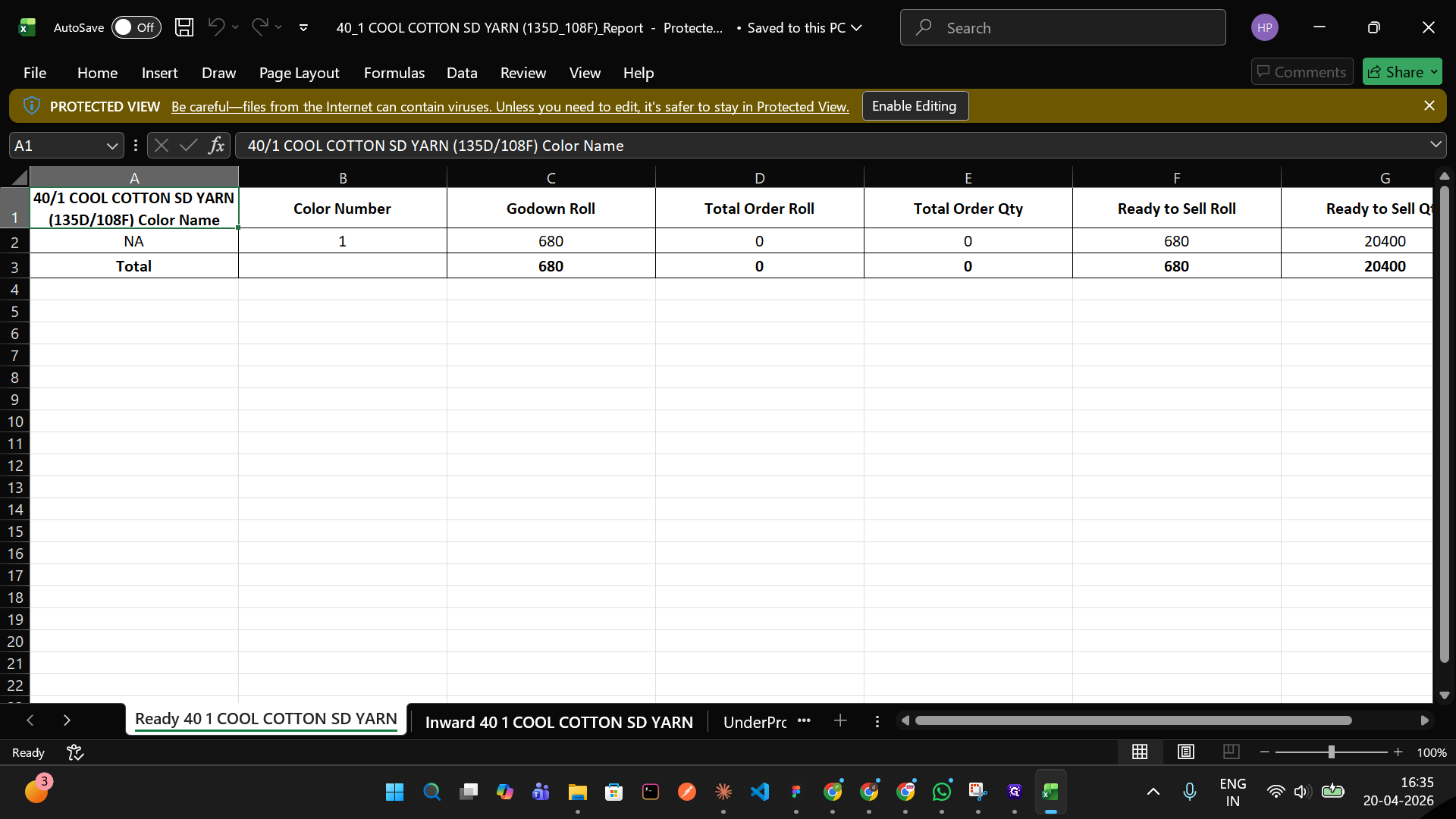This screenshot has height=819, width=1456.
Task: Click the Save disk icon
Action: click(184, 27)
